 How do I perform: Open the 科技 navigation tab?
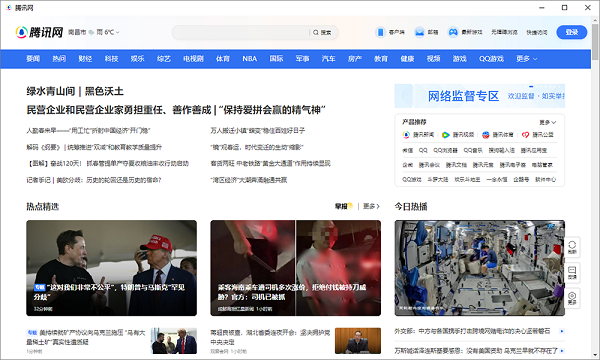tap(111, 59)
